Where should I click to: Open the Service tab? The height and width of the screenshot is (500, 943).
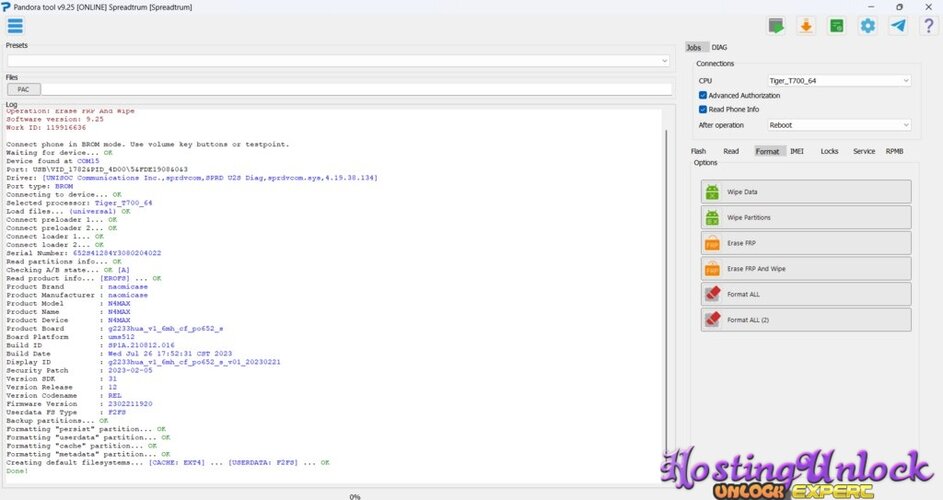coord(864,152)
